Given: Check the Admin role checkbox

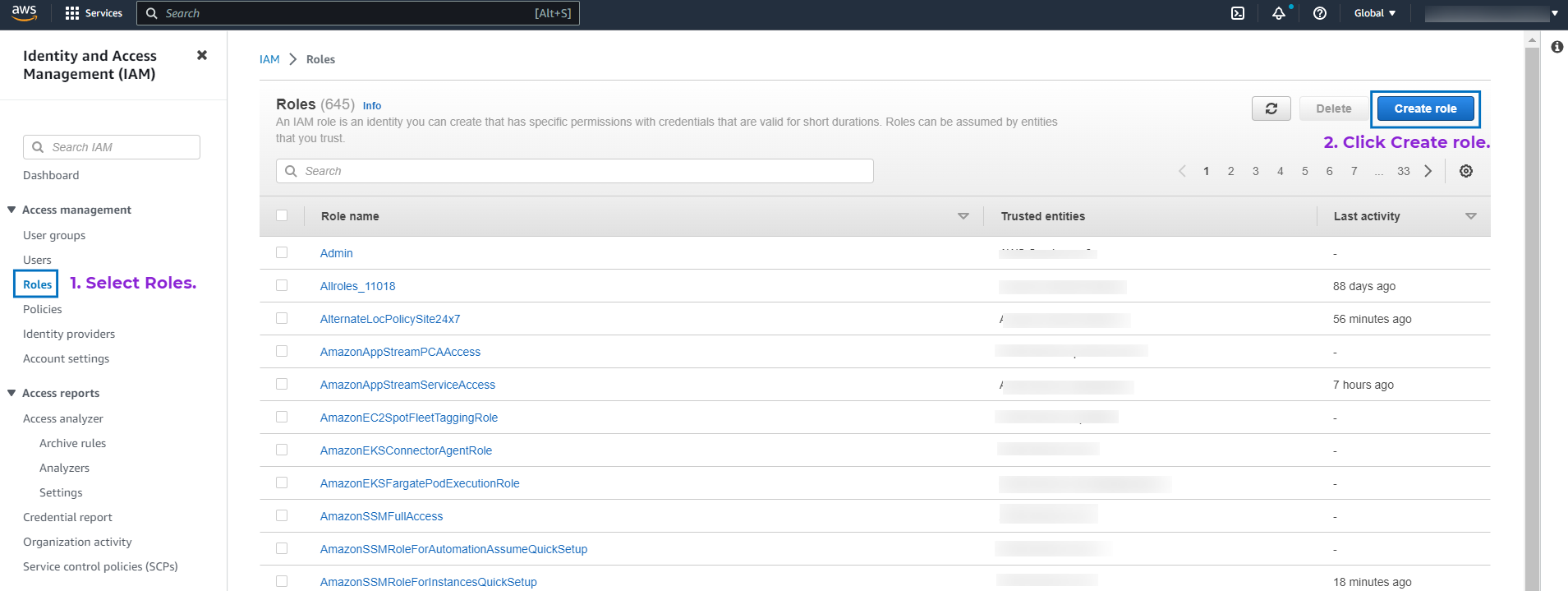Looking at the screenshot, I should click(x=282, y=252).
